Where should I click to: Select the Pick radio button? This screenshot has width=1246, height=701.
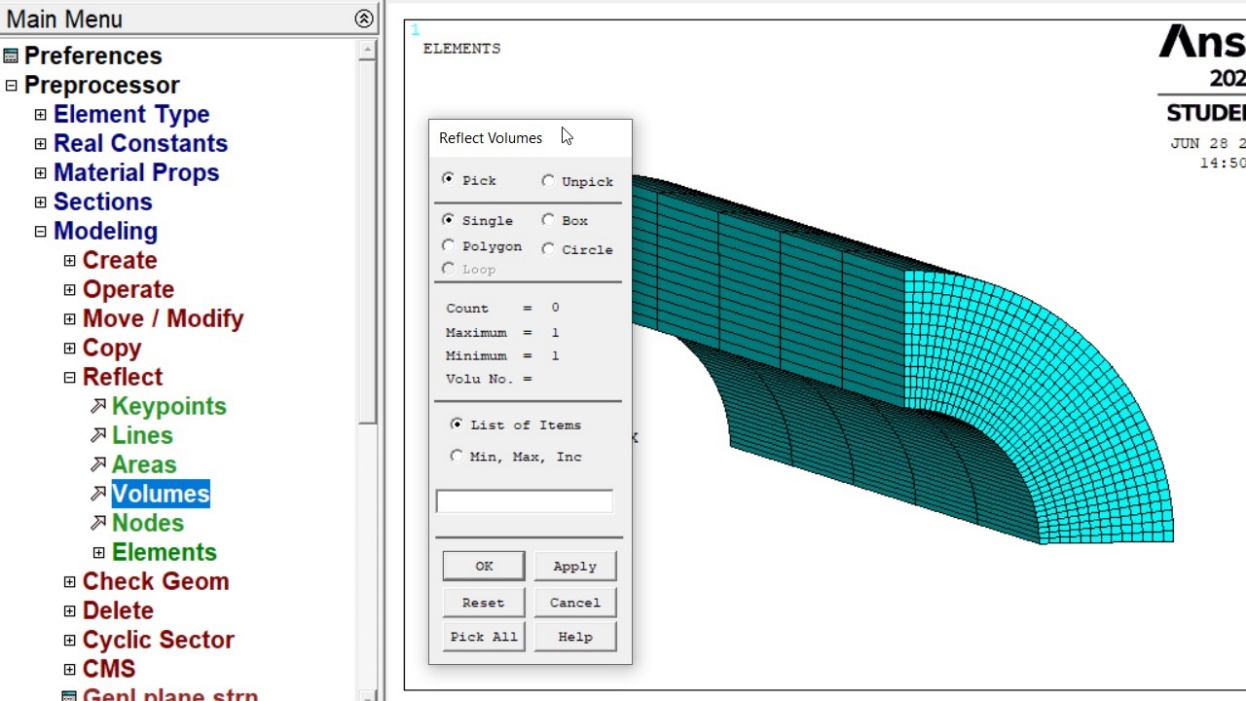[x=448, y=180]
